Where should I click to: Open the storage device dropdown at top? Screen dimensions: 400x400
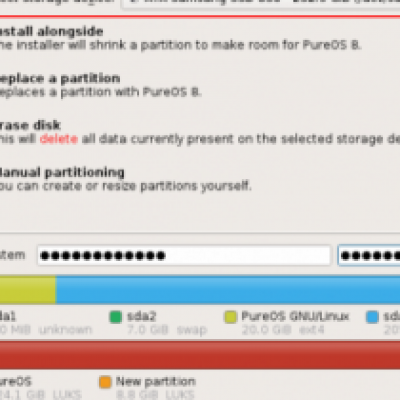[x=262, y=3]
